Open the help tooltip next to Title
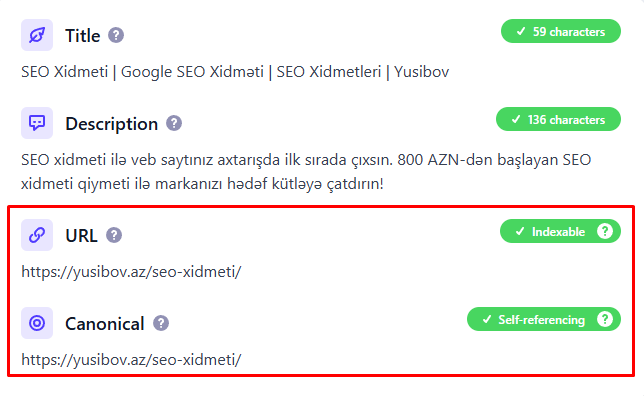 pos(116,35)
